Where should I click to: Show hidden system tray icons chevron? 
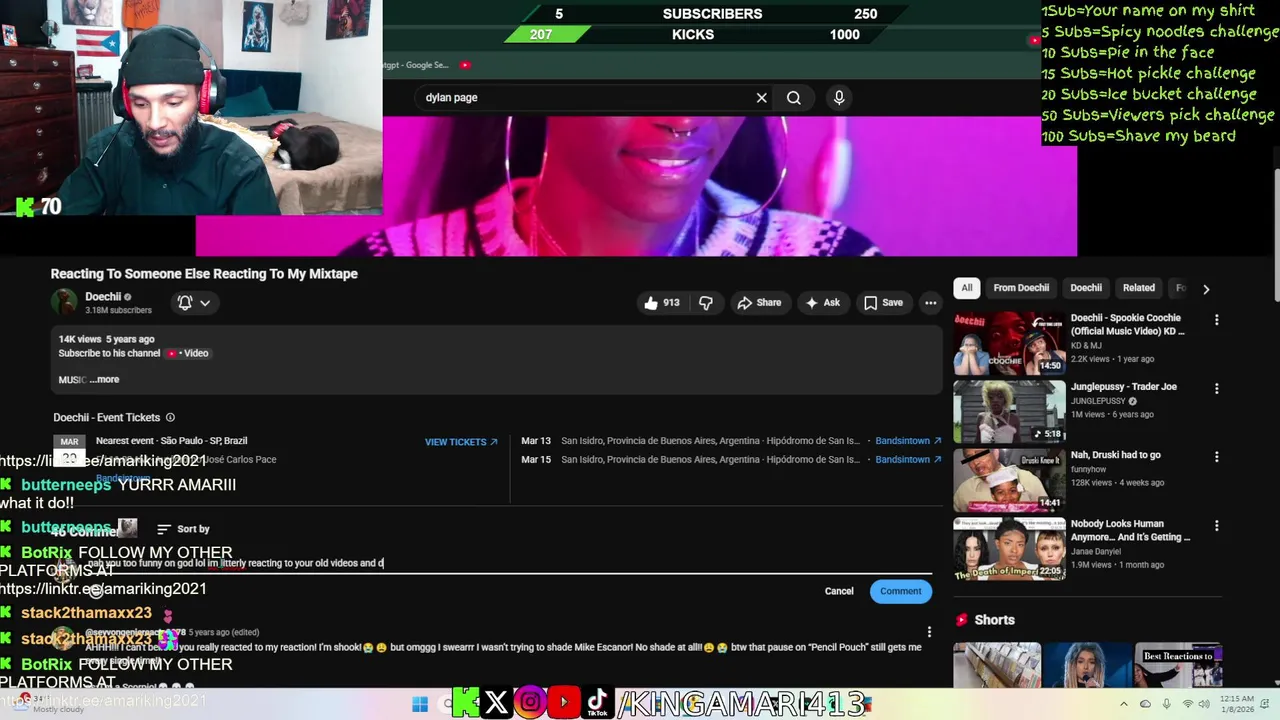point(1122,704)
